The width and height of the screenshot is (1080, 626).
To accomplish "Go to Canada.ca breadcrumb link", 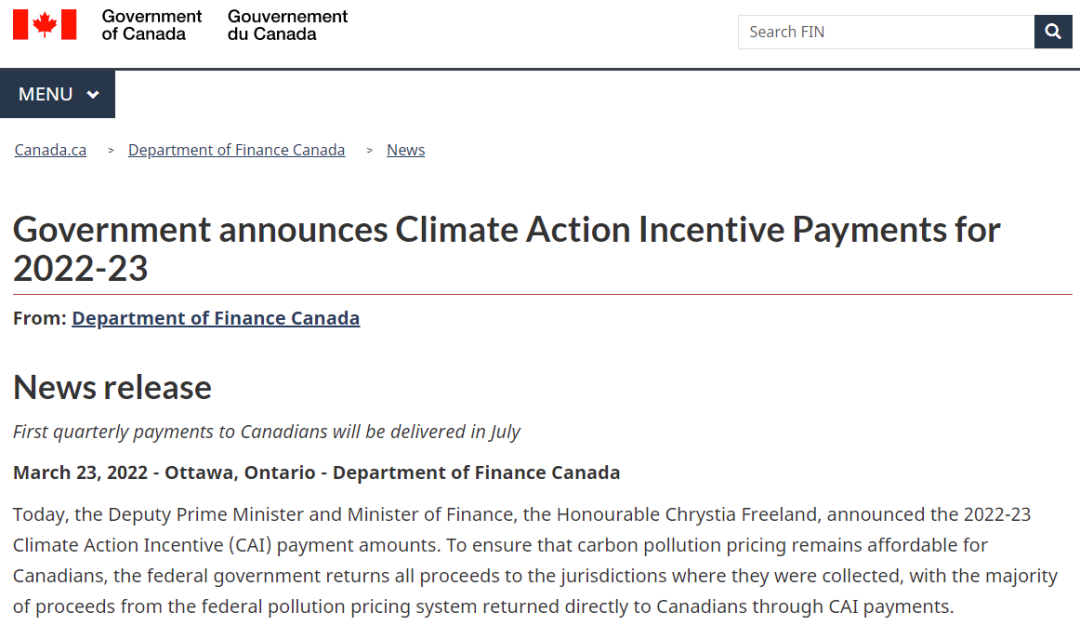I will [x=50, y=150].
